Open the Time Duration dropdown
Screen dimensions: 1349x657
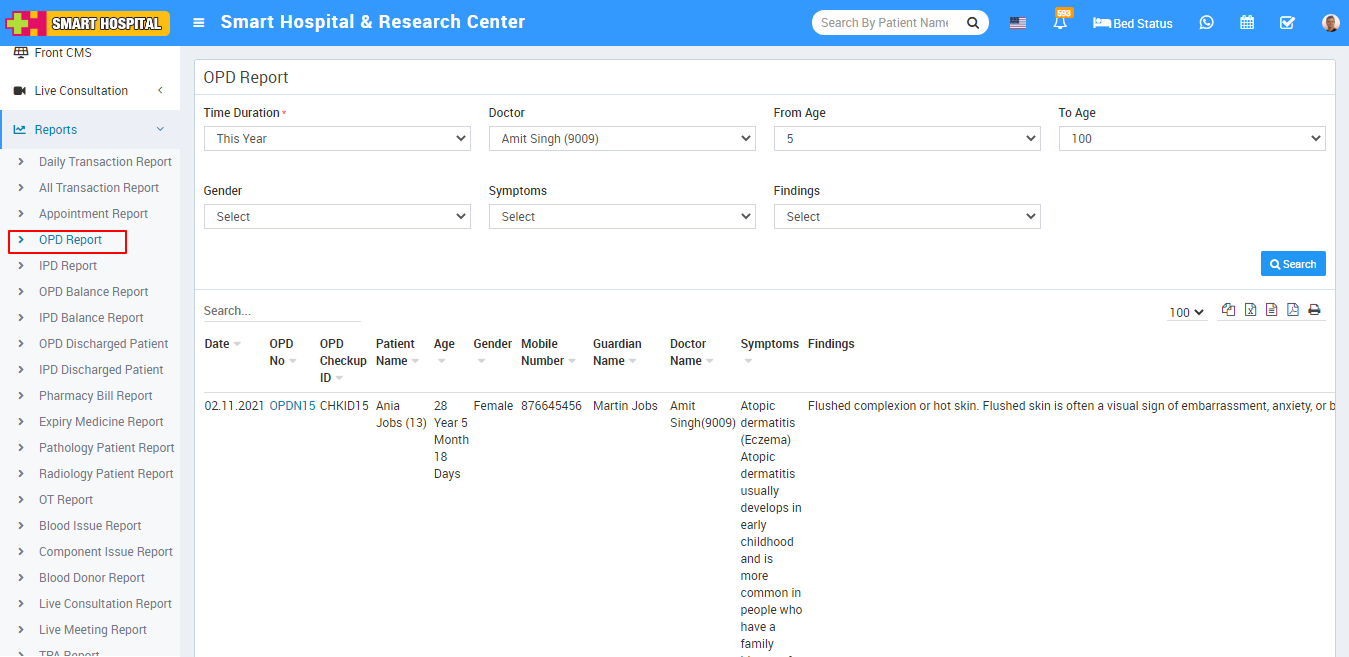(x=337, y=139)
